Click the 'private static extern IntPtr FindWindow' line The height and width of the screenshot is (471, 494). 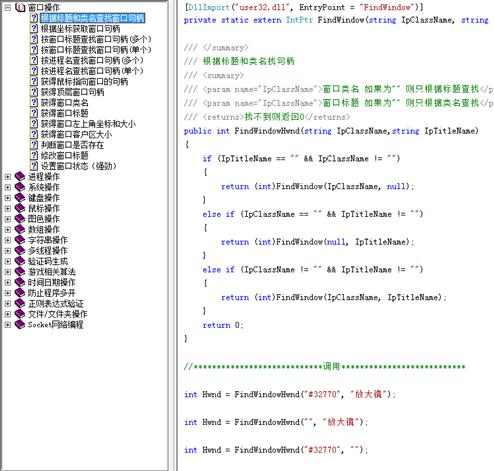click(336, 20)
